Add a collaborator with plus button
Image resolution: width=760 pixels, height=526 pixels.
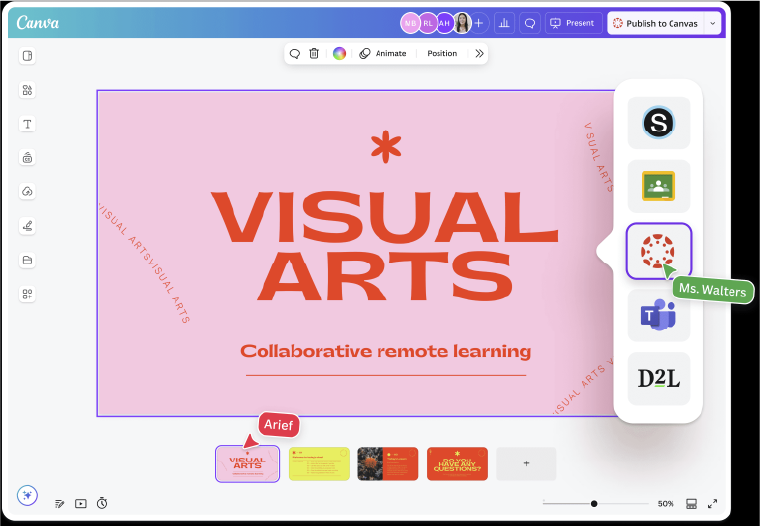click(479, 23)
